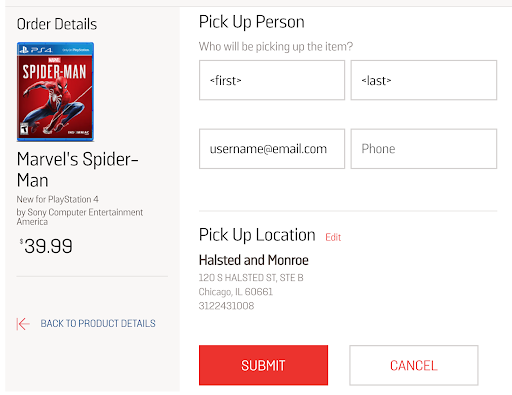Click the Pick Up Person heading

tap(252, 22)
